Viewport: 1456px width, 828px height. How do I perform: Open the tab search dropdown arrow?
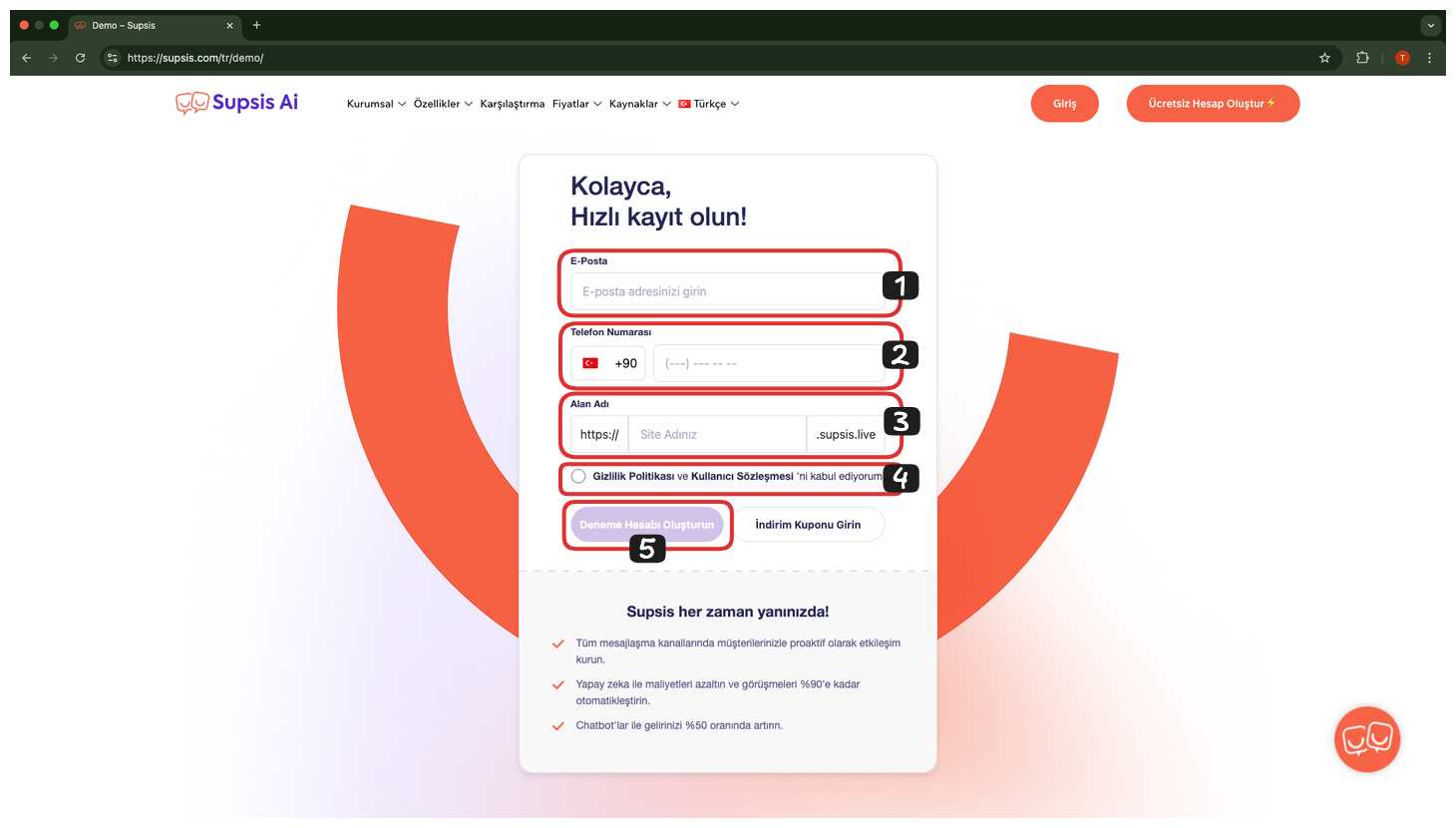click(1430, 26)
